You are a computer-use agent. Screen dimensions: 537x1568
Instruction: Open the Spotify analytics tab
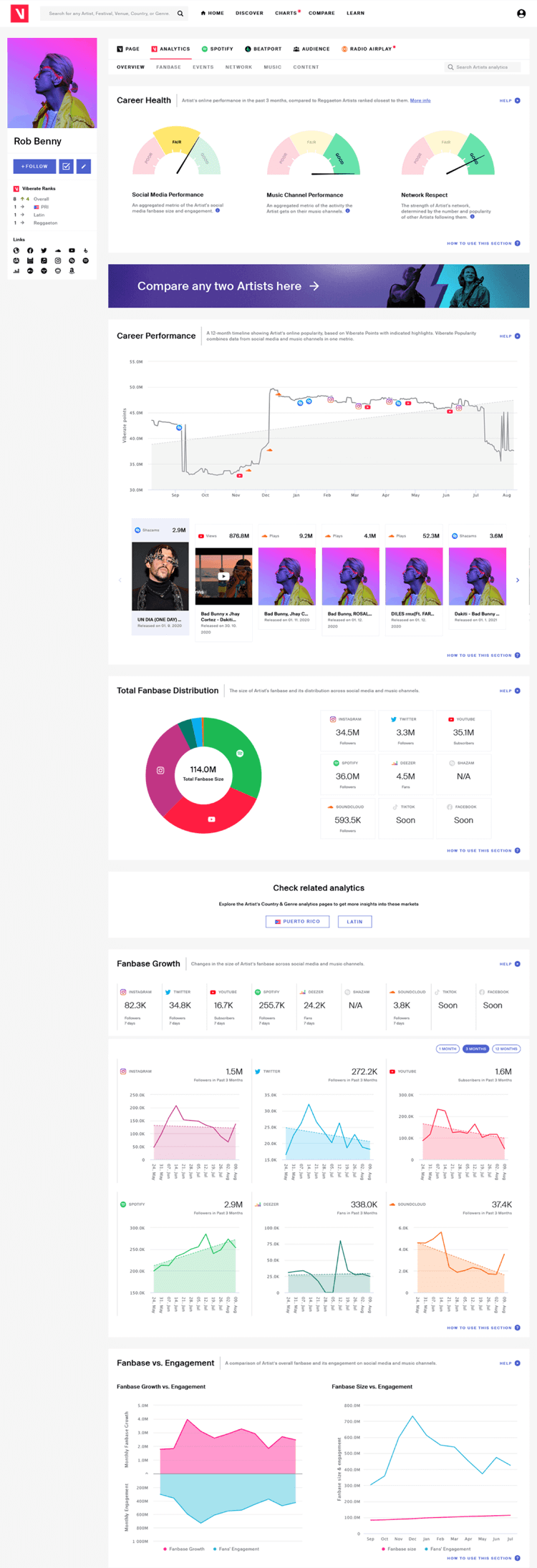[x=218, y=49]
